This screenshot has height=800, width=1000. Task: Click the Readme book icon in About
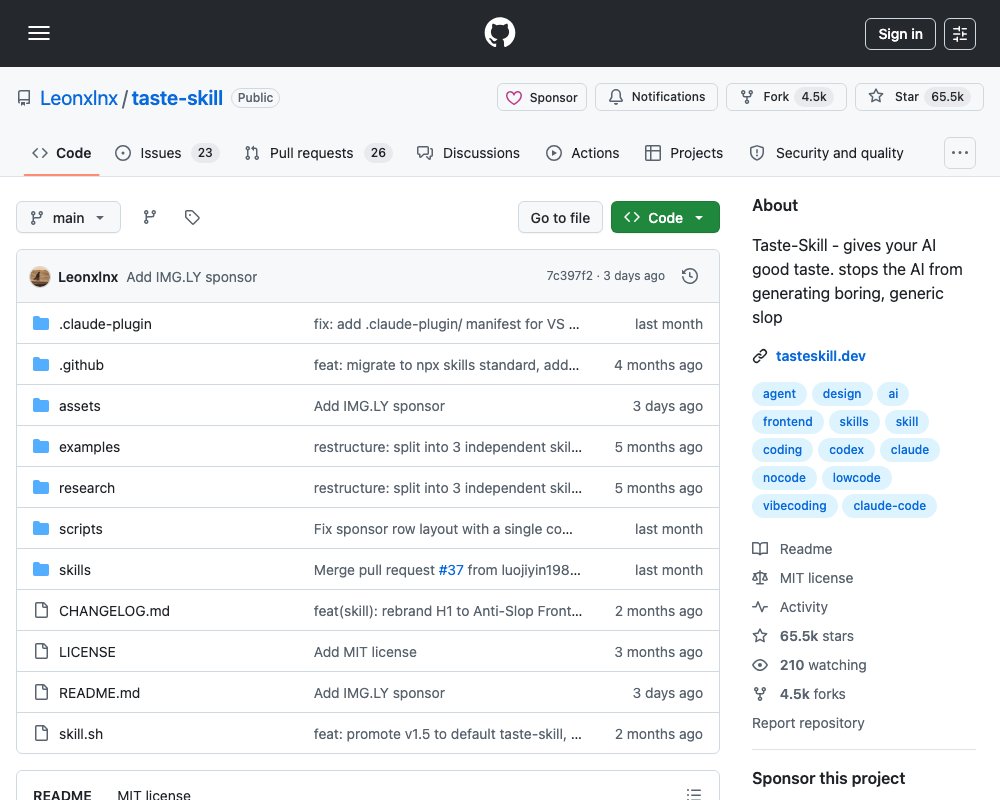760,549
